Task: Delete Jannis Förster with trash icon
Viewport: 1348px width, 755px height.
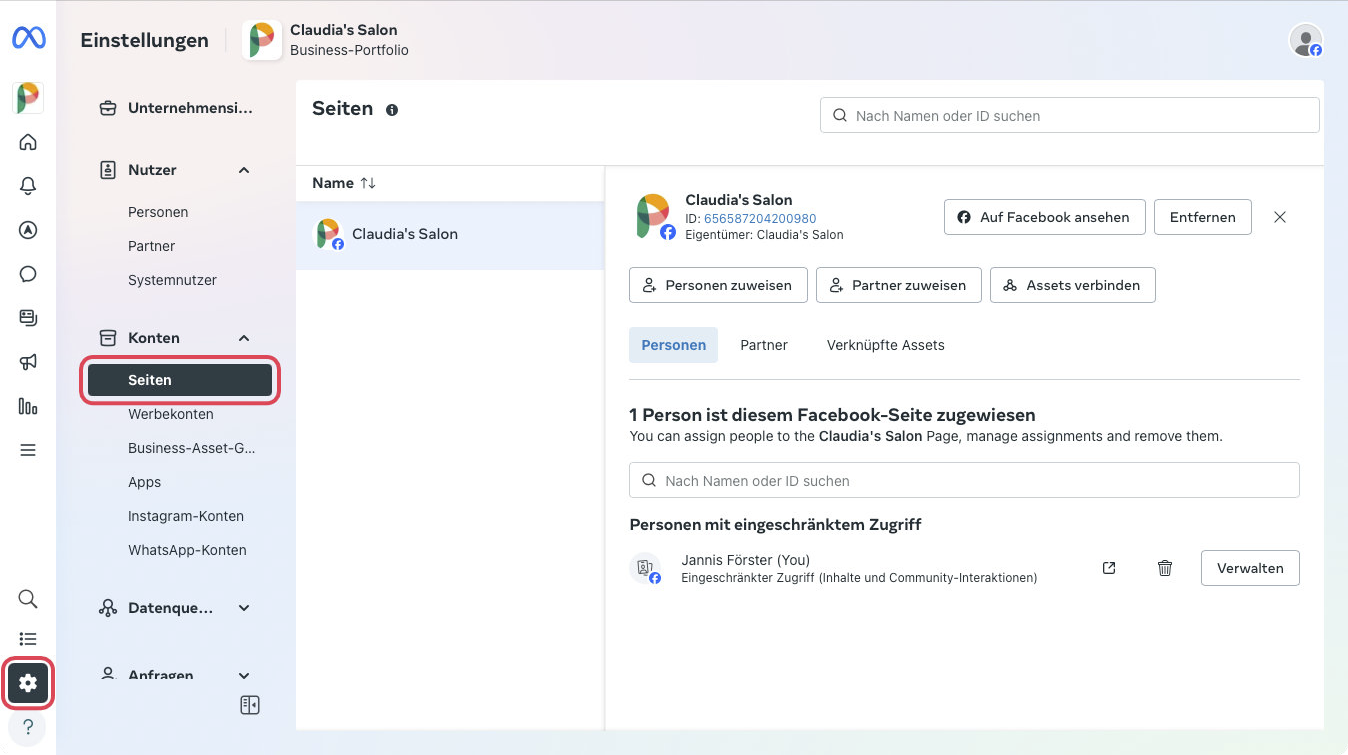Action: pyautogui.click(x=1165, y=568)
